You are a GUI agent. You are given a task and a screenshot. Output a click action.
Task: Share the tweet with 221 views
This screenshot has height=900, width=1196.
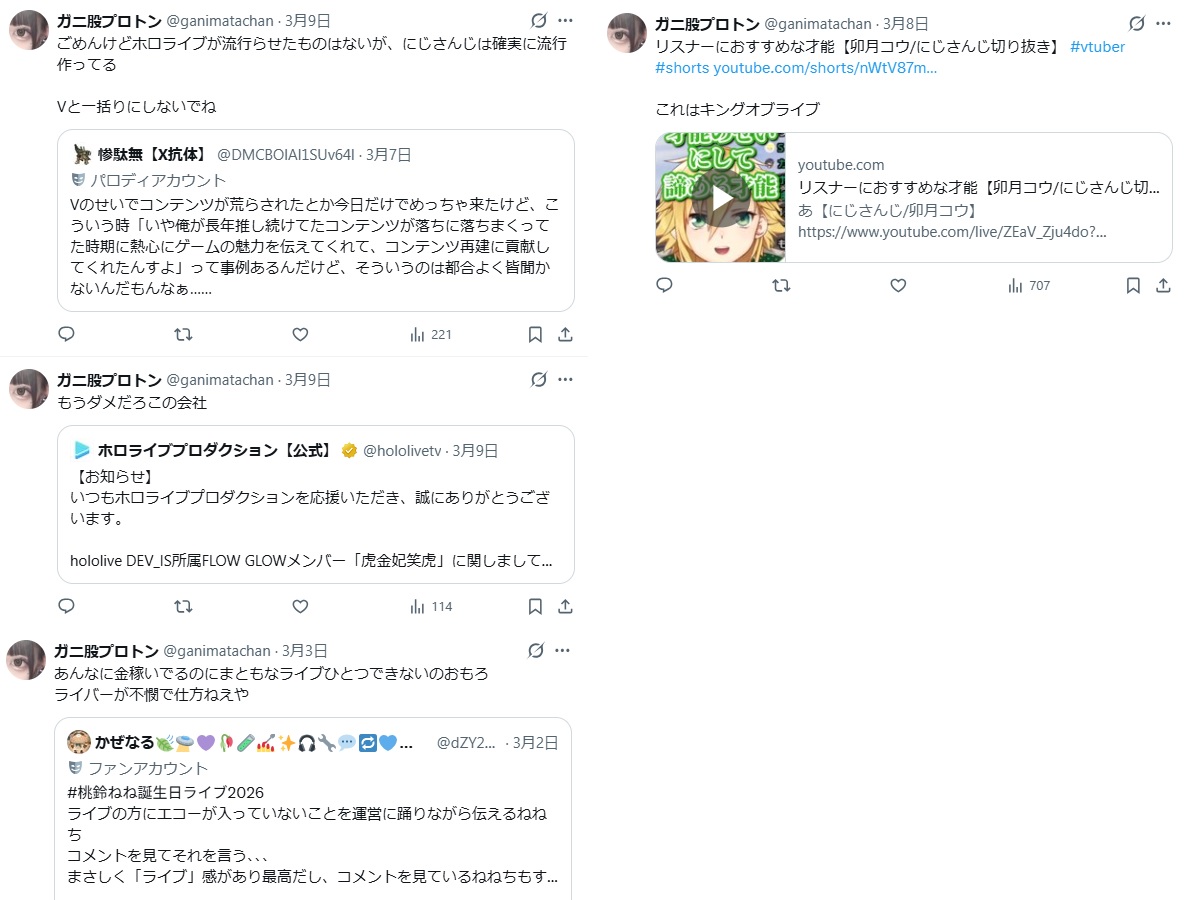565,334
